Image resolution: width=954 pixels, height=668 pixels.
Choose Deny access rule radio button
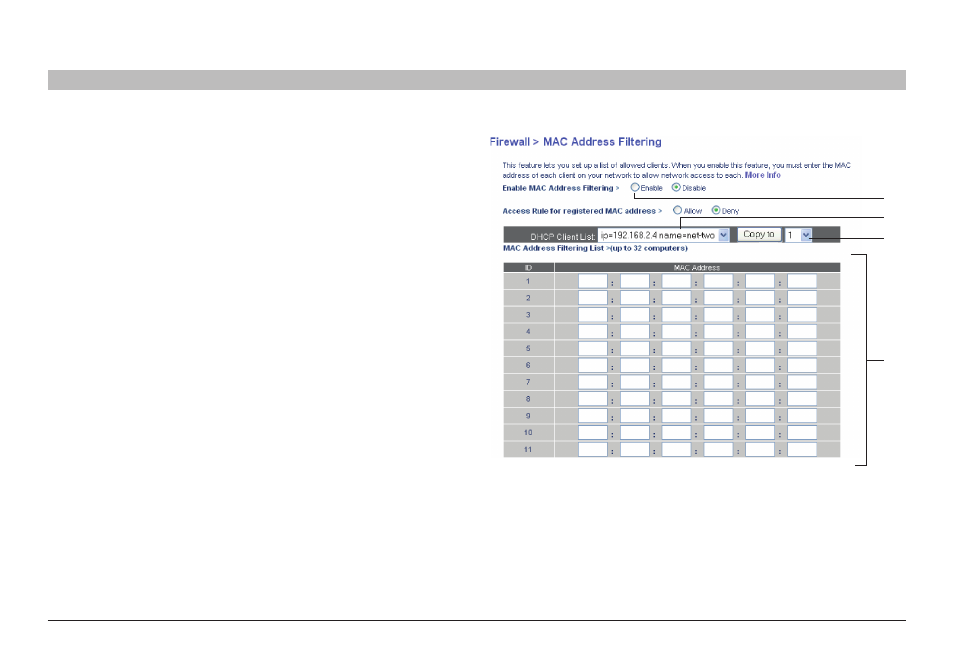click(x=716, y=210)
